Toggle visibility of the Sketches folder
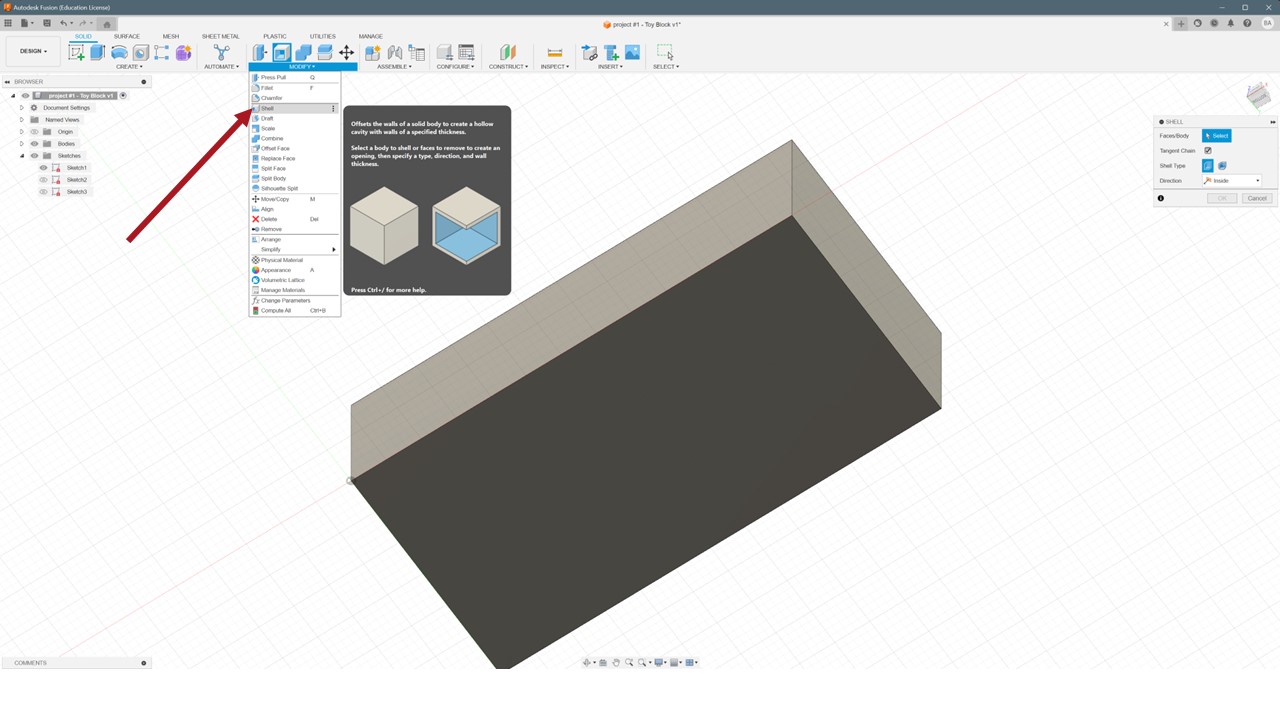Viewport: 1280px width, 720px height. 34,156
